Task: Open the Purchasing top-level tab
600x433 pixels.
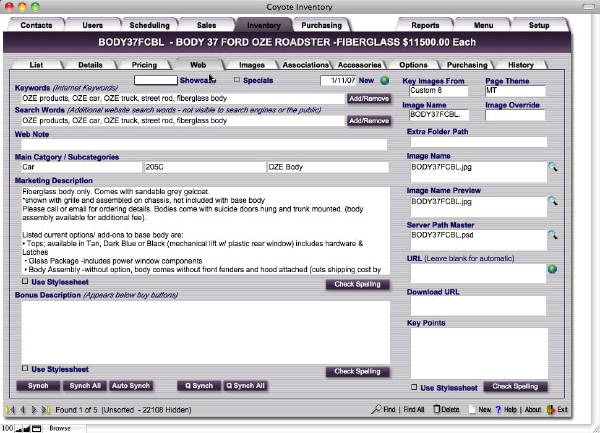Action: coord(321,24)
